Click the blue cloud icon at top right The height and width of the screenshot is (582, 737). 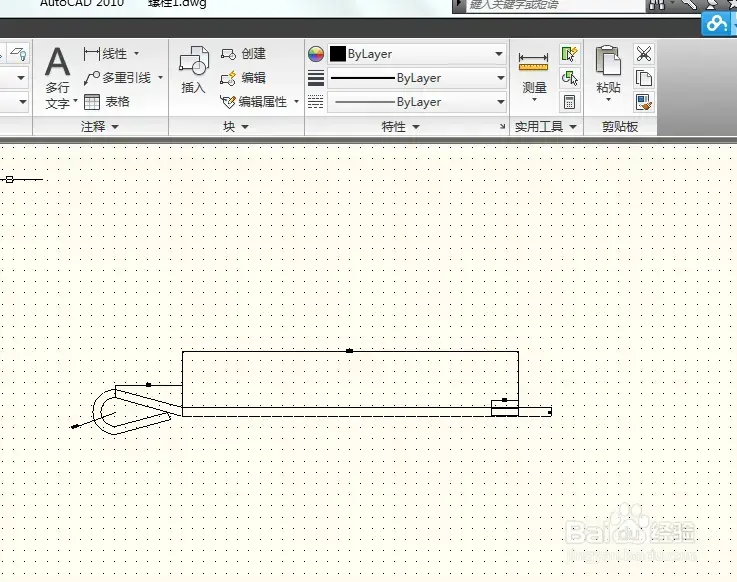715,23
